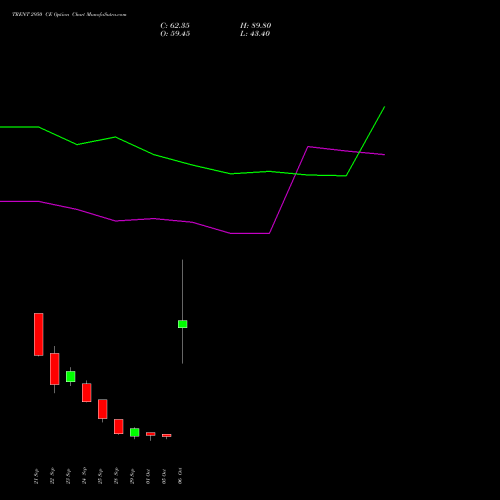The width and height of the screenshot is (500, 500).
Task: Click the green indicator line's rising end point
Action: tap(385, 107)
